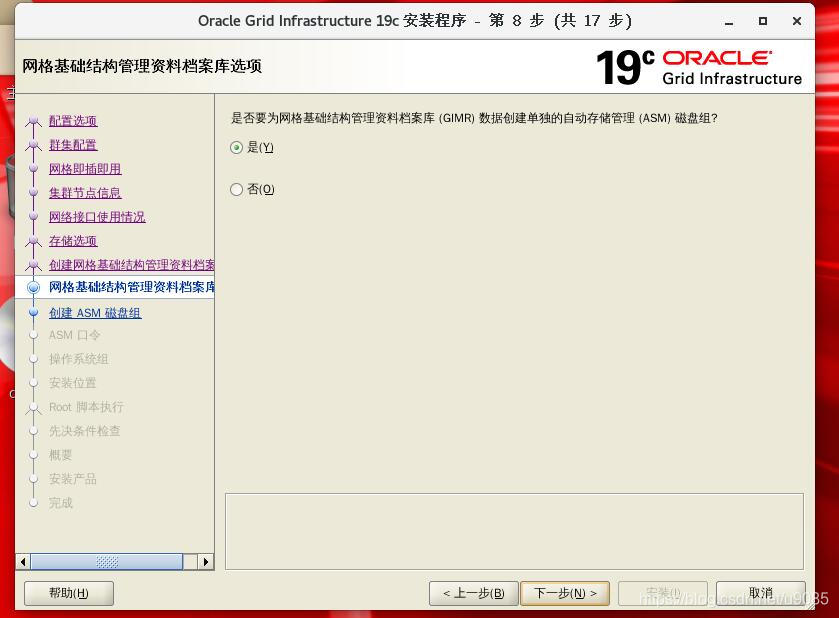Close the installer window
This screenshot has height=618, width=839.
797,21
